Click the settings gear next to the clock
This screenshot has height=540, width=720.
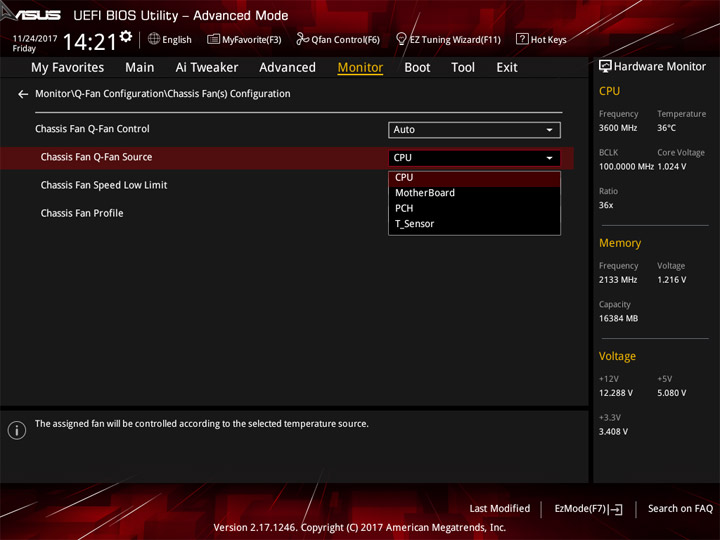(126, 36)
